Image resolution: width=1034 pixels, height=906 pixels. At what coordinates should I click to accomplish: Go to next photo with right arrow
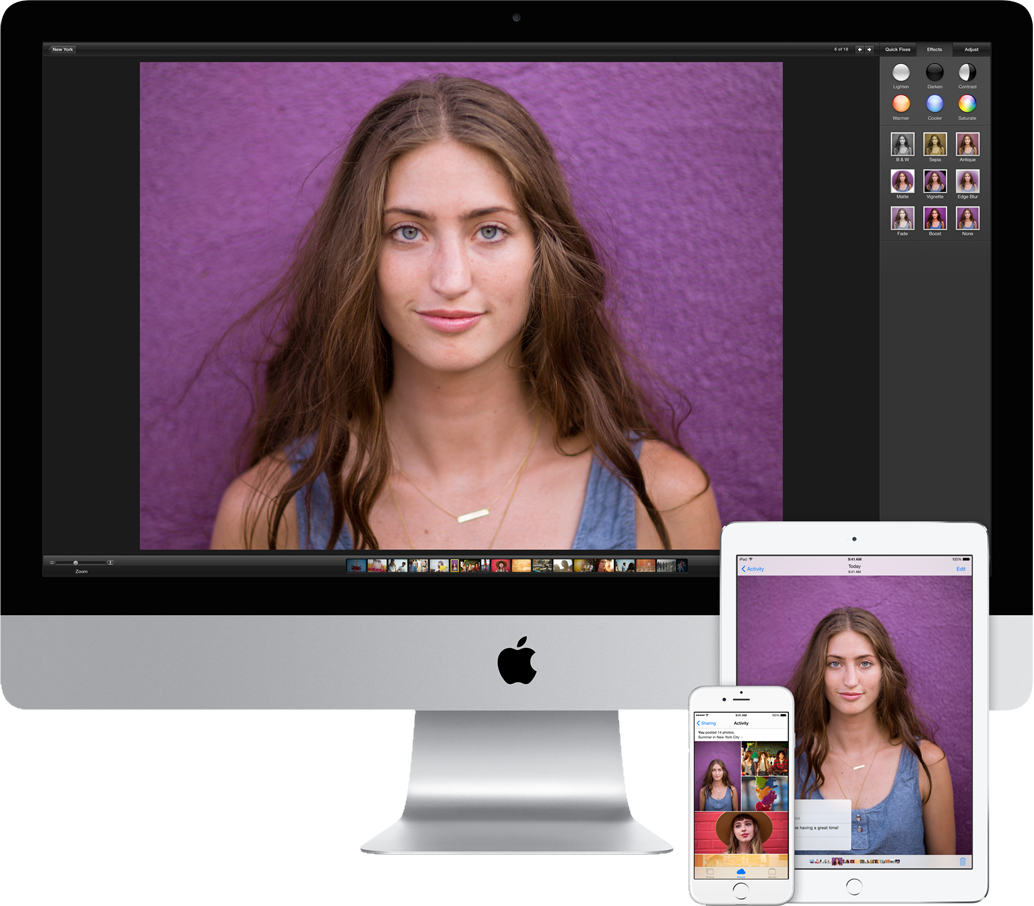click(x=869, y=49)
